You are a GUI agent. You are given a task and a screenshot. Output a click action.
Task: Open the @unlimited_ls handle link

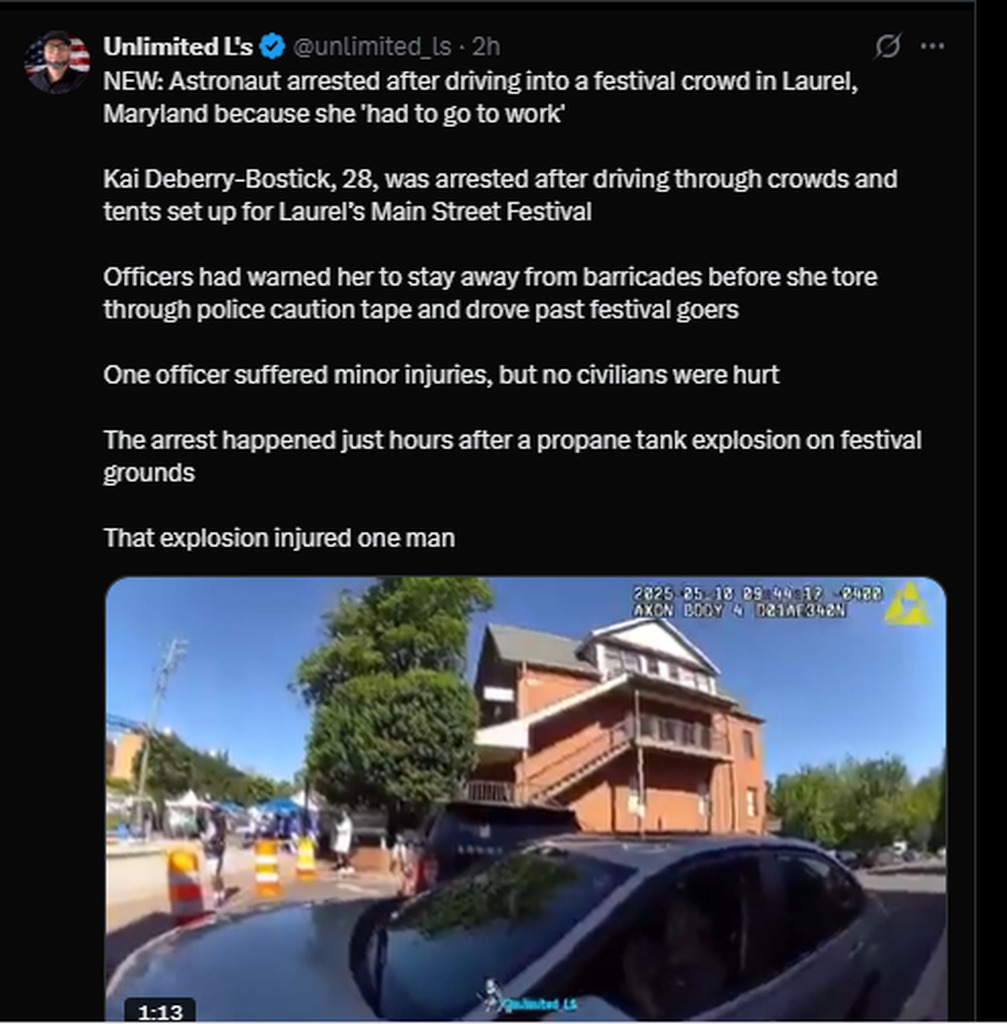pos(372,46)
